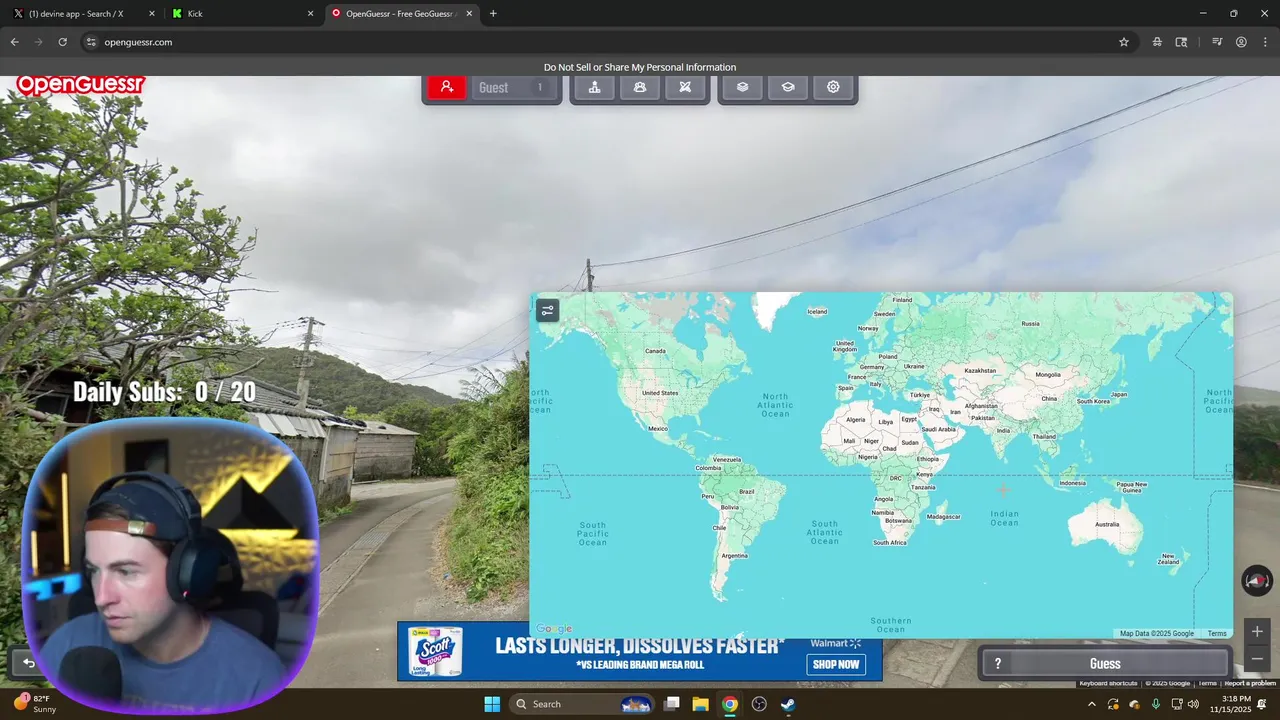Open the Guest profile button
Screen dimensions: 1280x720
click(x=513, y=87)
